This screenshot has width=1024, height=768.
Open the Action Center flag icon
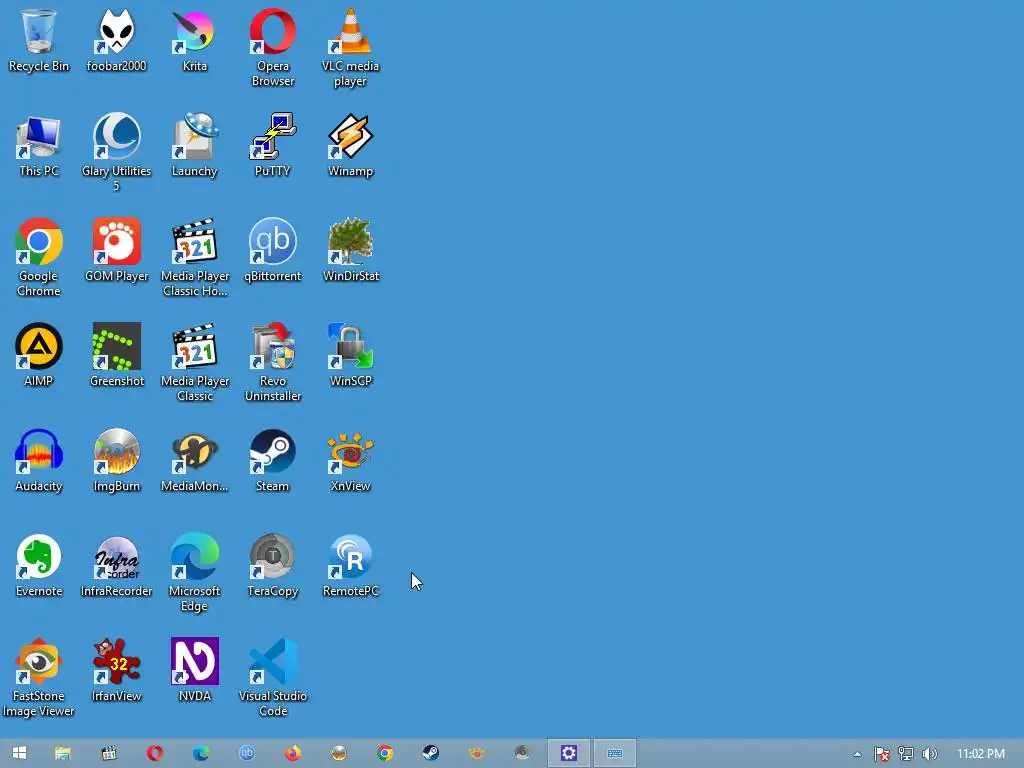click(x=882, y=754)
